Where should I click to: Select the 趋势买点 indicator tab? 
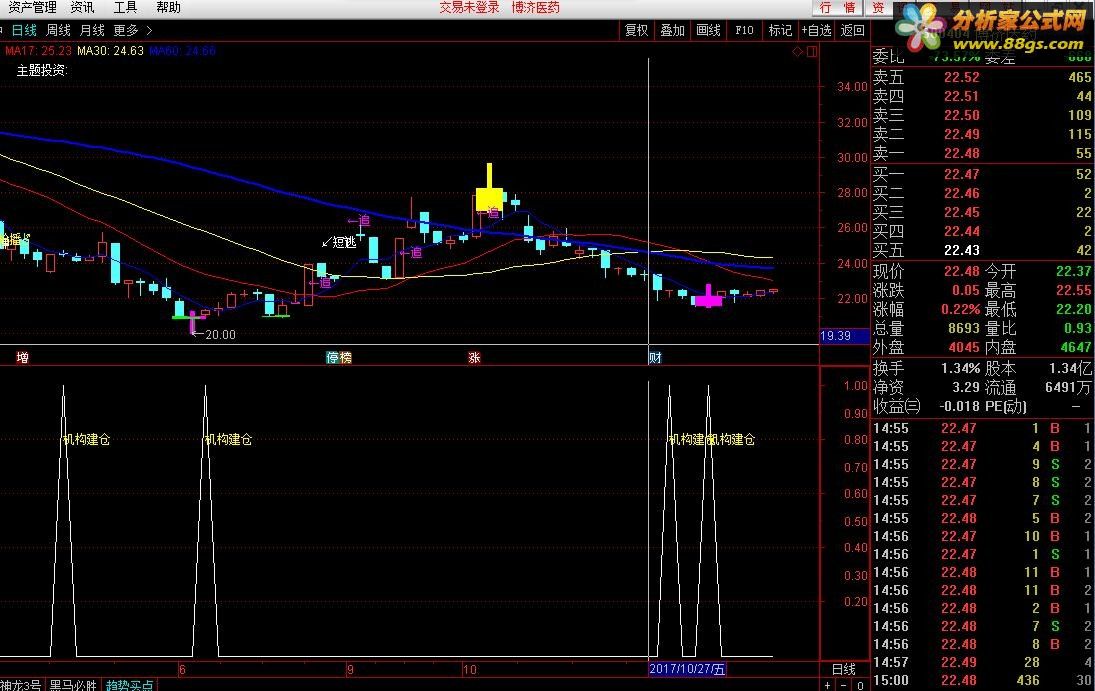click(130, 685)
